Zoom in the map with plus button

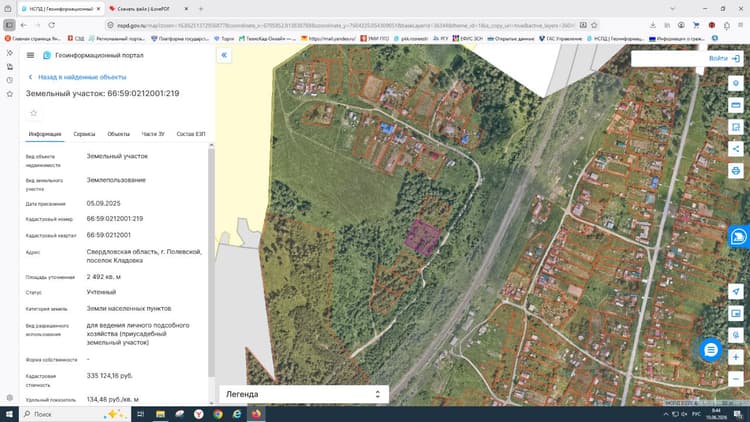(x=736, y=357)
